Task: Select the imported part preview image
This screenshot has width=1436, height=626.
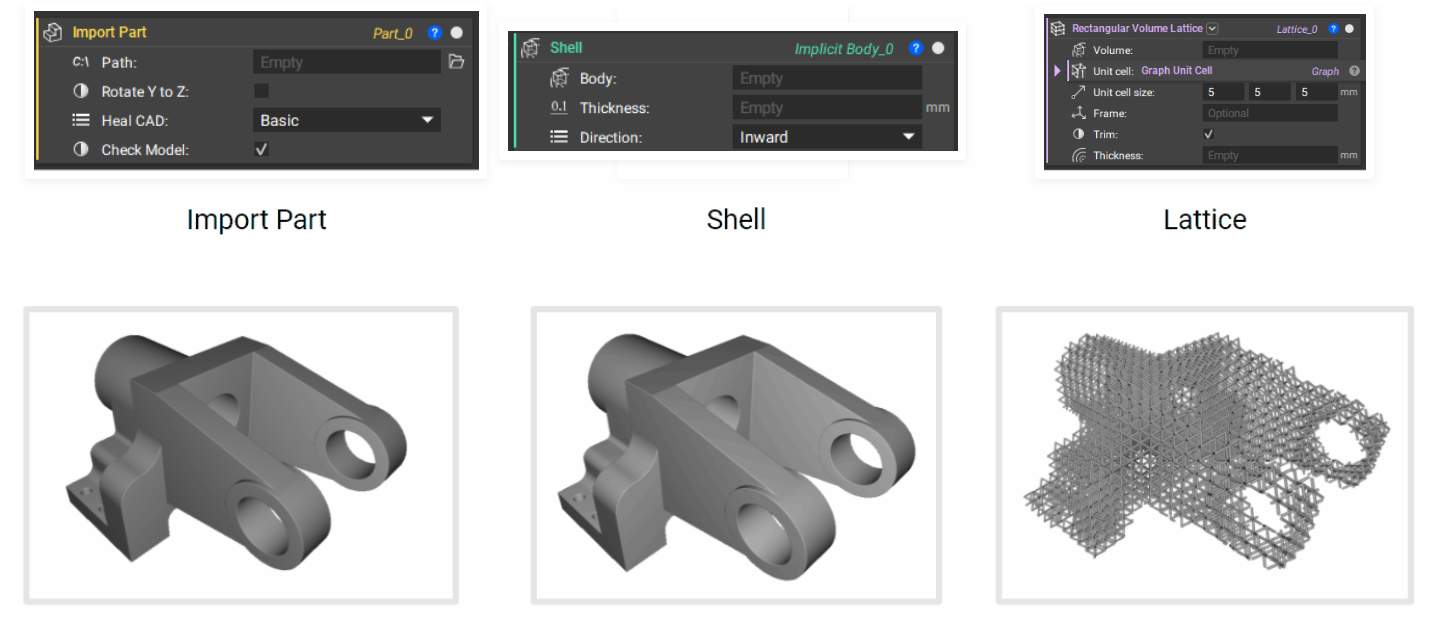Action: pyautogui.click(x=241, y=455)
